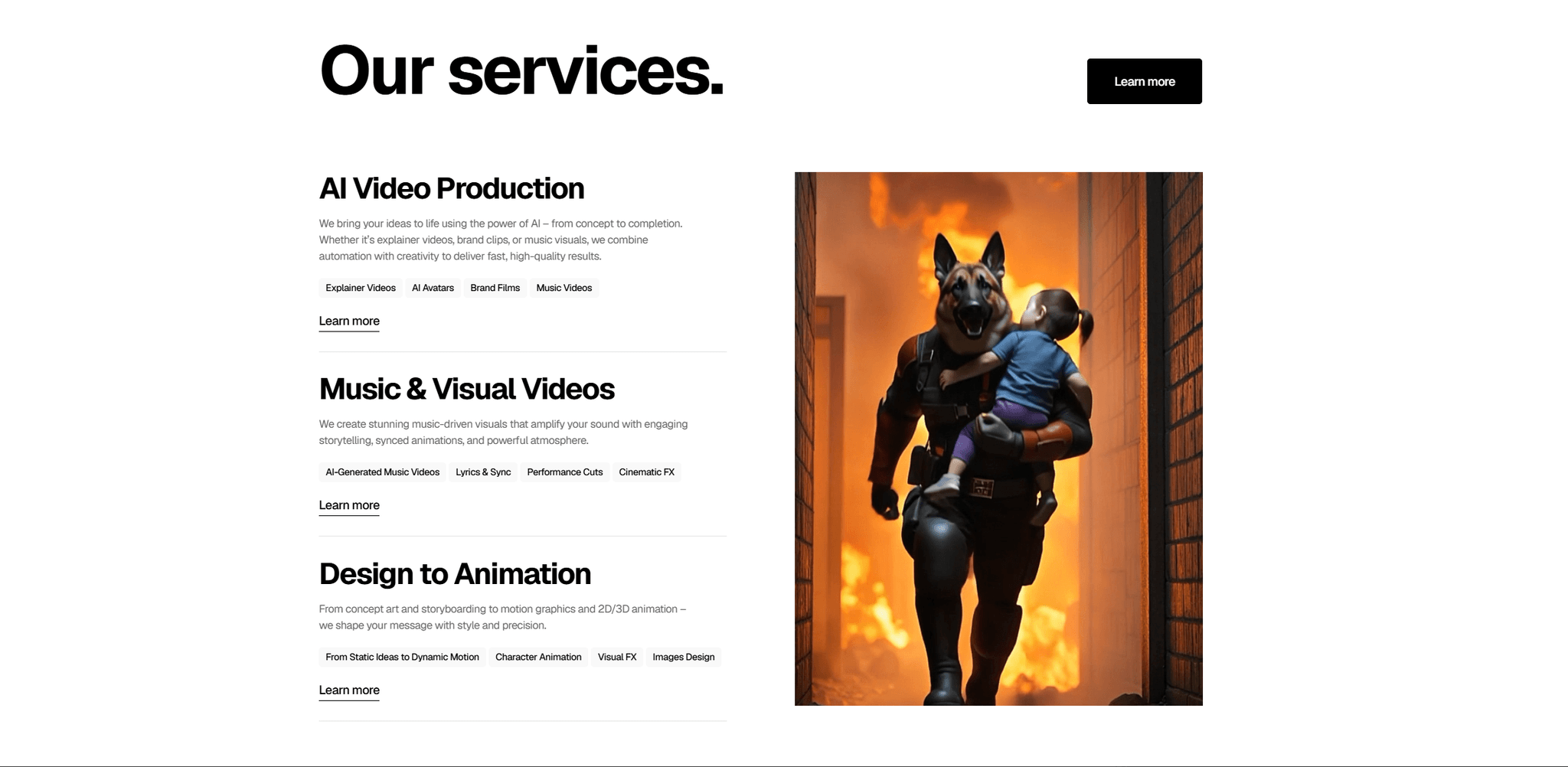The image size is (1568, 767).
Task: Select the Explainer Videos tag
Action: click(x=361, y=288)
